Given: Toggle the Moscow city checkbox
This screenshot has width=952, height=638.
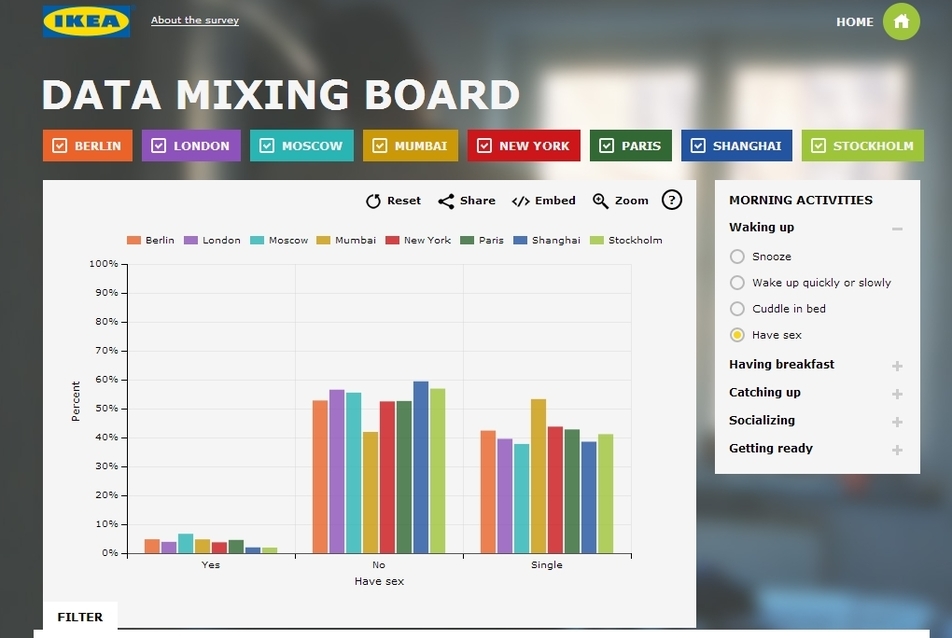Looking at the screenshot, I should point(267,146).
